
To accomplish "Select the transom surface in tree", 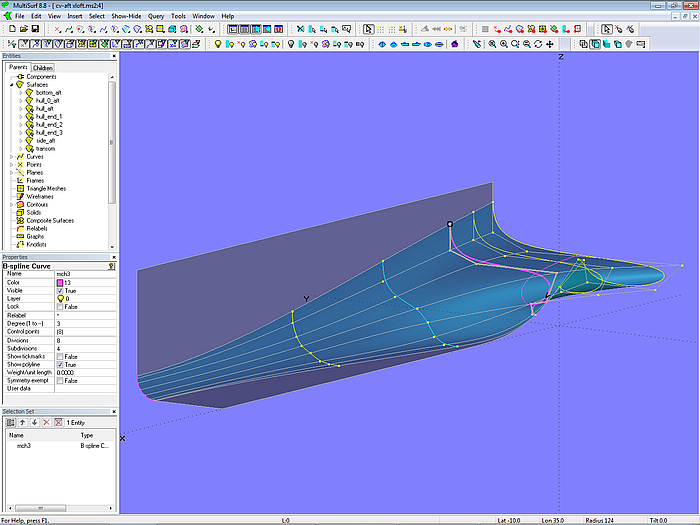I will pos(45,148).
